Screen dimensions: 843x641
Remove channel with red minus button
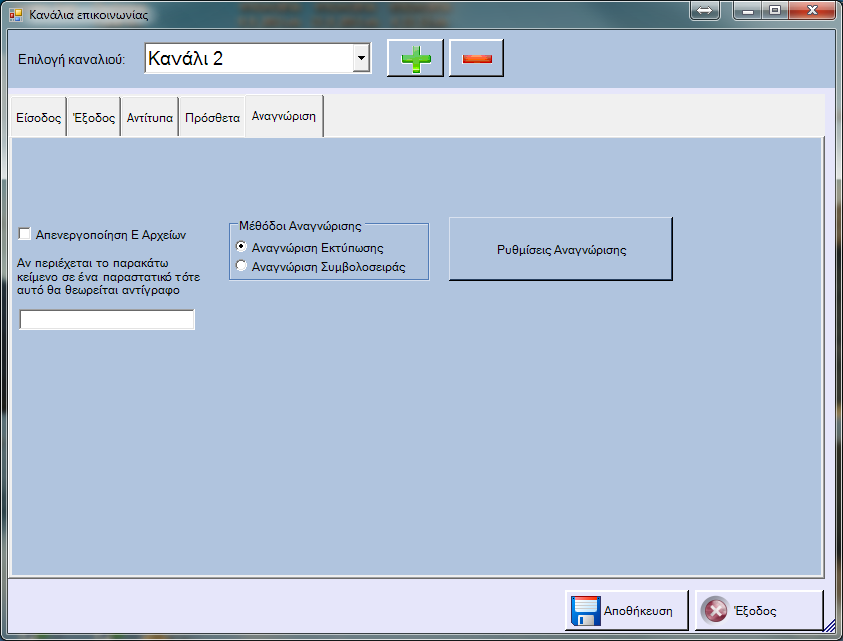pos(476,58)
